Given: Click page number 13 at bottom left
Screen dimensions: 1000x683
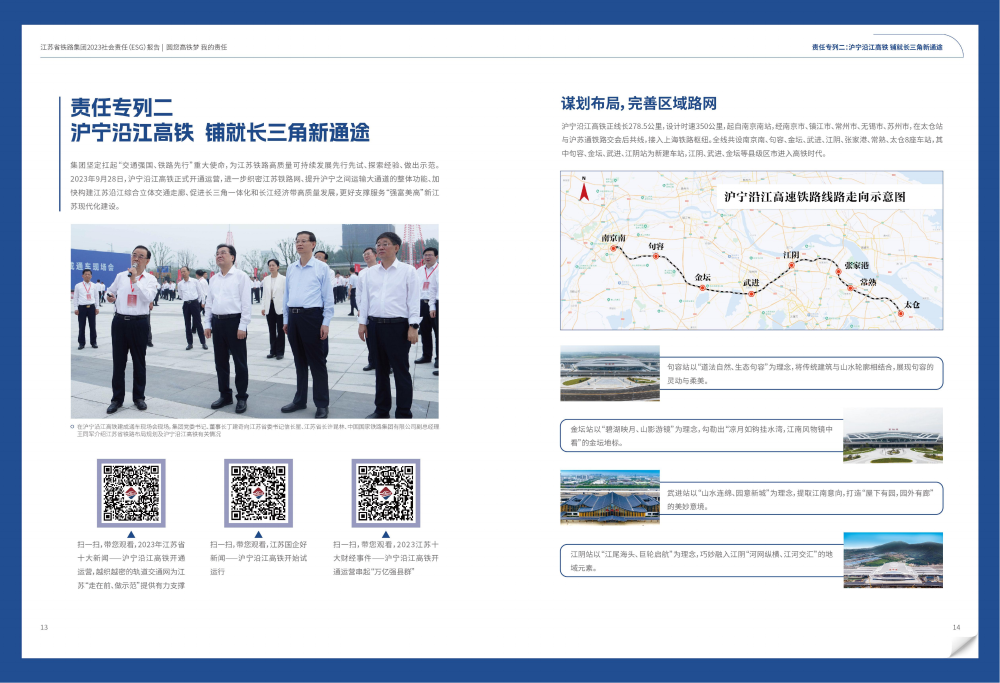Looking at the screenshot, I should (x=44, y=627).
